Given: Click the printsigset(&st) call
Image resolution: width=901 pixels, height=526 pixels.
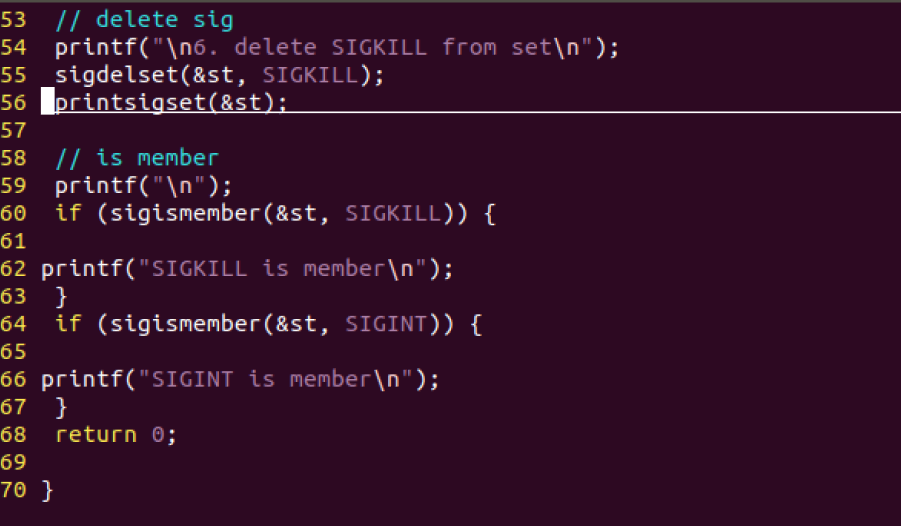Looking at the screenshot, I should pos(170,103).
